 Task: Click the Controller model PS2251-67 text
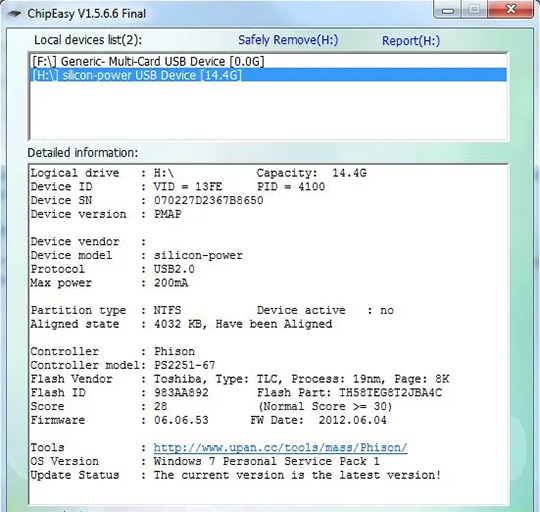185,365
